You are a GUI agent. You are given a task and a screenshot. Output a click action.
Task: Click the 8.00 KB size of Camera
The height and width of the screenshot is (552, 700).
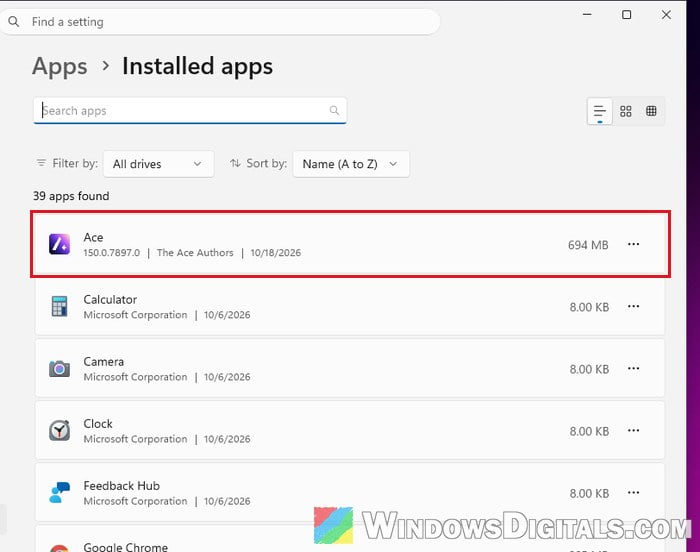589,369
